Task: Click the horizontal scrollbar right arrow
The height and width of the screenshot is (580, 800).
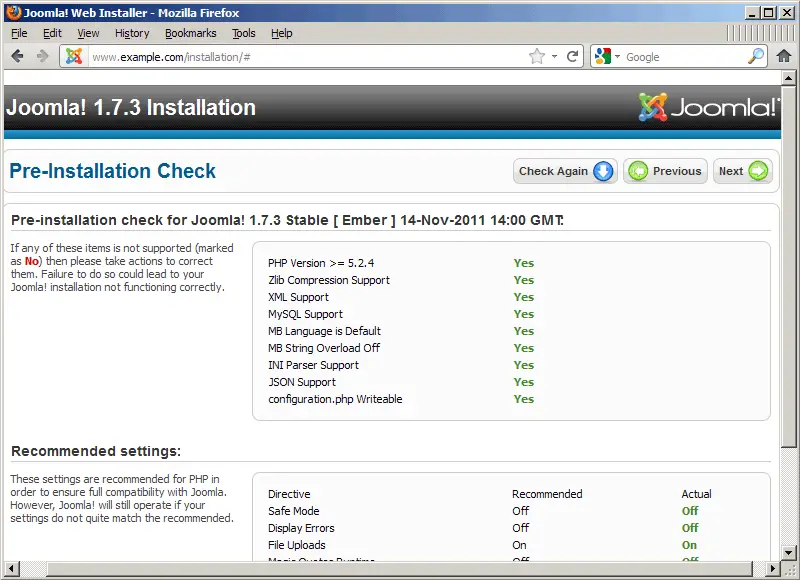Action: pos(772,568)
